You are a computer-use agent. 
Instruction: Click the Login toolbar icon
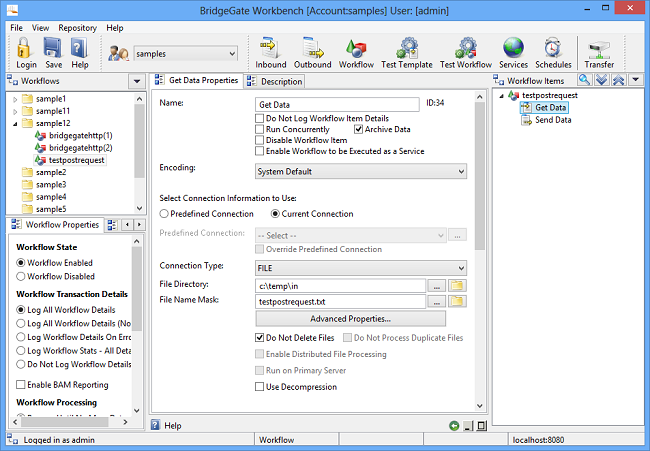(26, 50)
